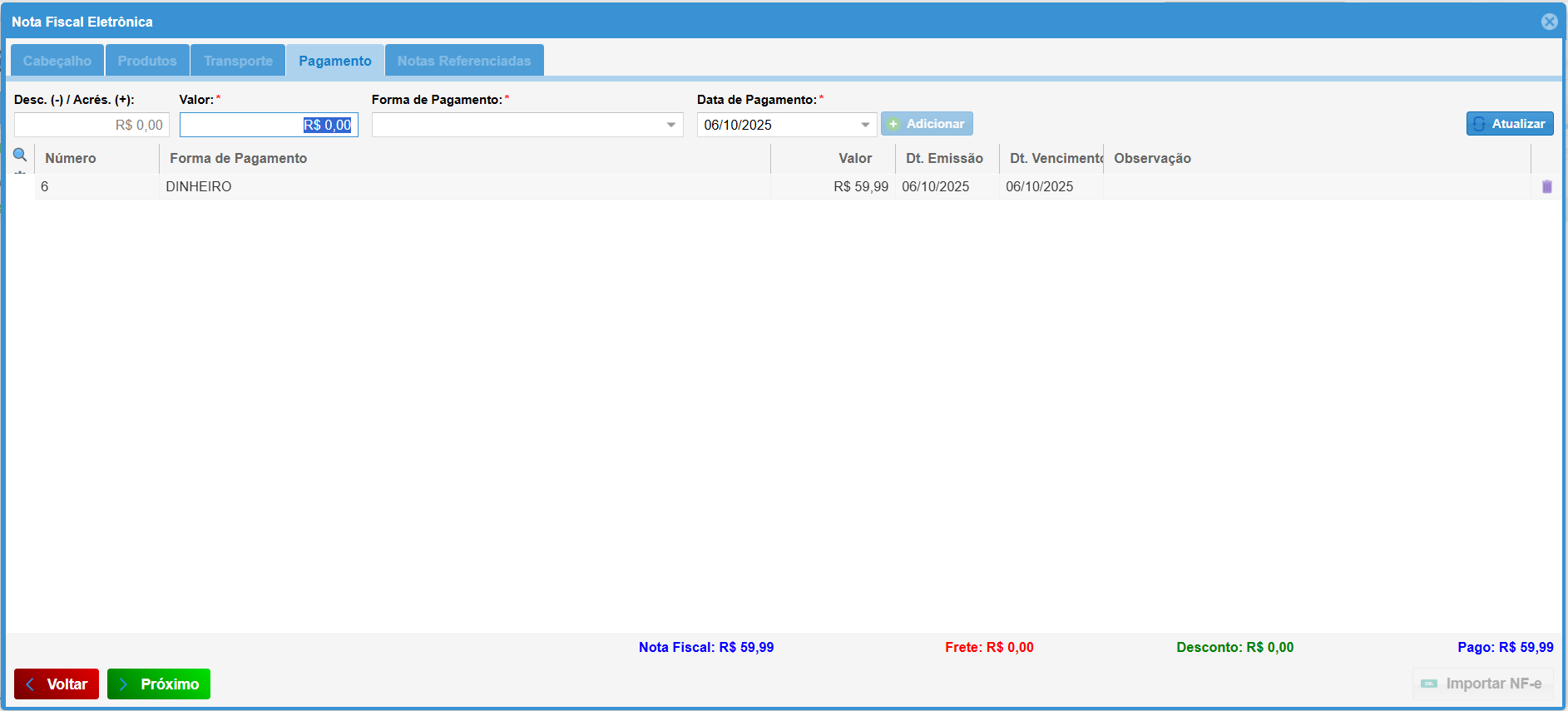
Task: Click the magnifier search icon beside Número
Action: click(20, 155)
